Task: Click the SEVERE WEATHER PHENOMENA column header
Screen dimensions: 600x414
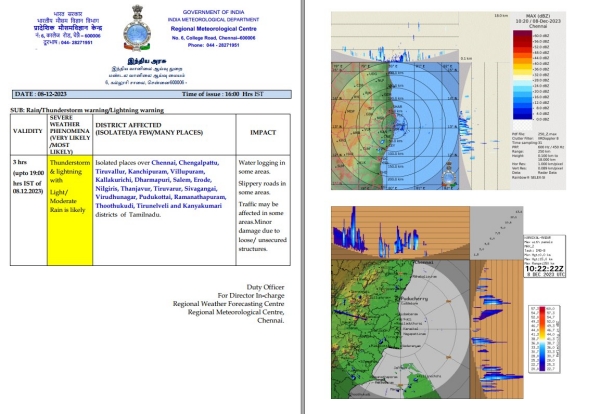Action: coord(70,135)
